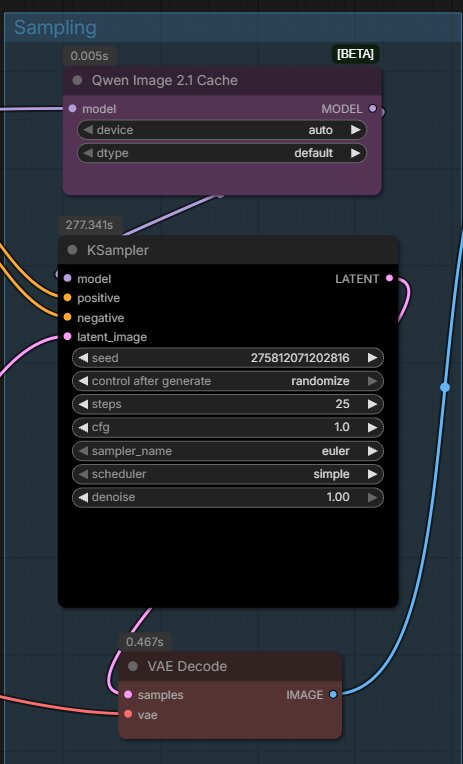Open the scheduler simple dropdown
Image resolution: width=463 pixels, height=764 pixels.
coord(228,474)
